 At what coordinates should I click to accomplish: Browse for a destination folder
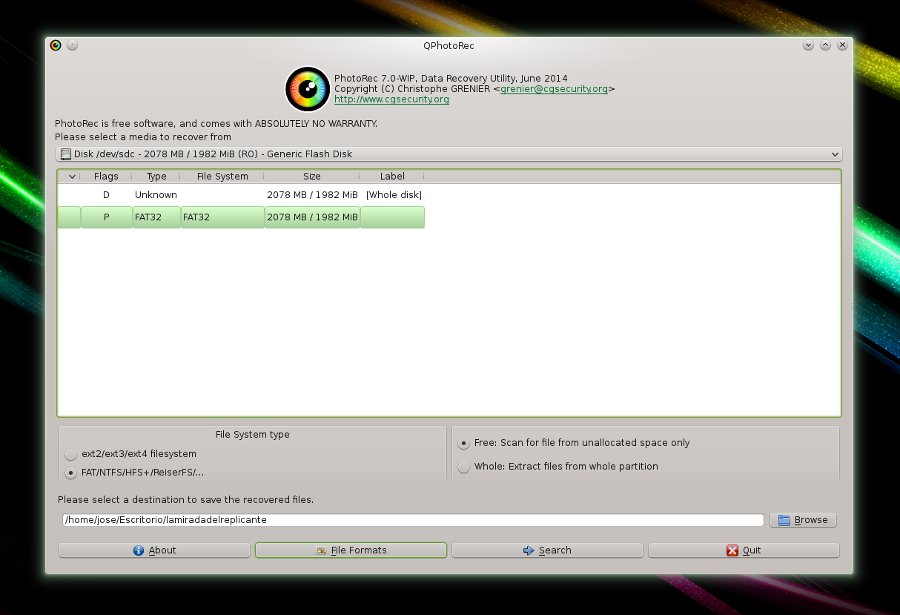click(803, 520)
